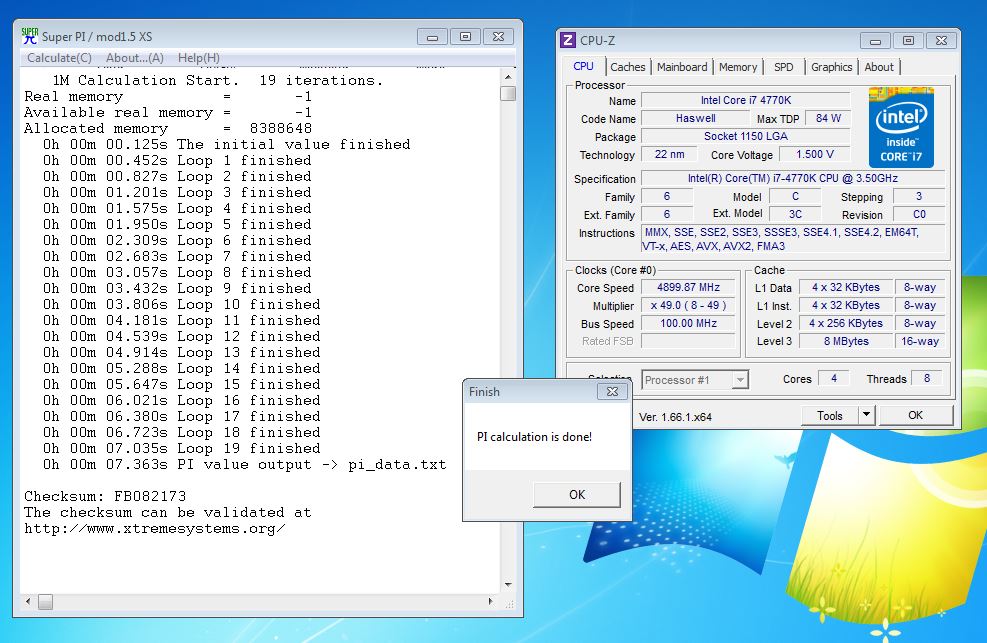
Task: Switch to the Caches tab
Action: point(628,67)
